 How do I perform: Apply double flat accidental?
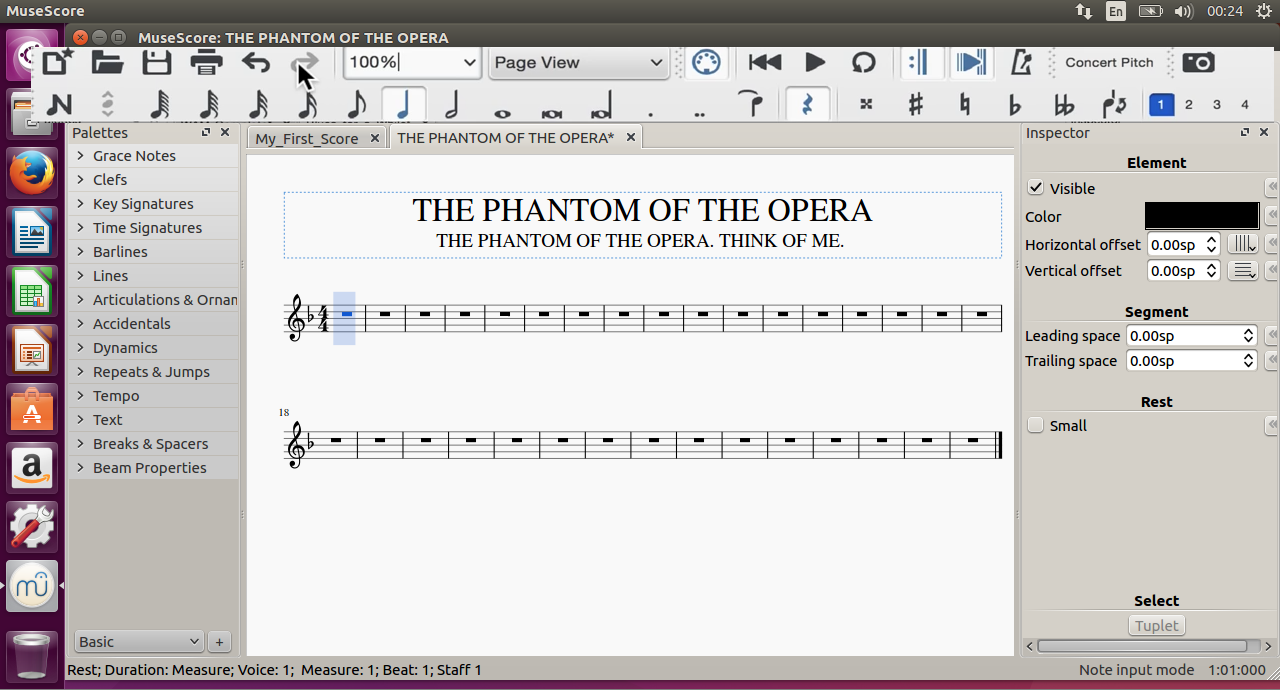click(1064, 104)
